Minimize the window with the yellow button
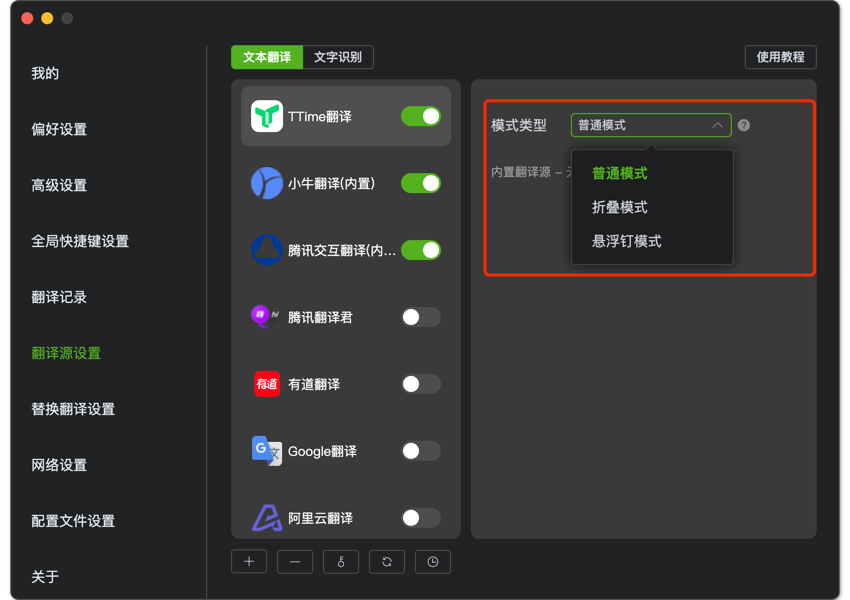This screenshot has width=850, height=600. click(47, 18)
